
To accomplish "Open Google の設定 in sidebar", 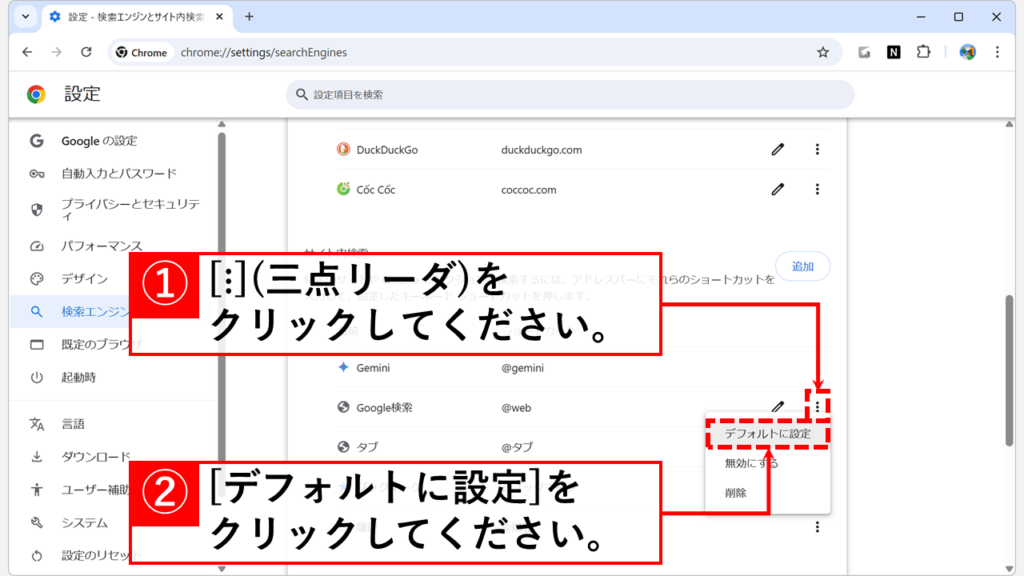I will [99, 140].
